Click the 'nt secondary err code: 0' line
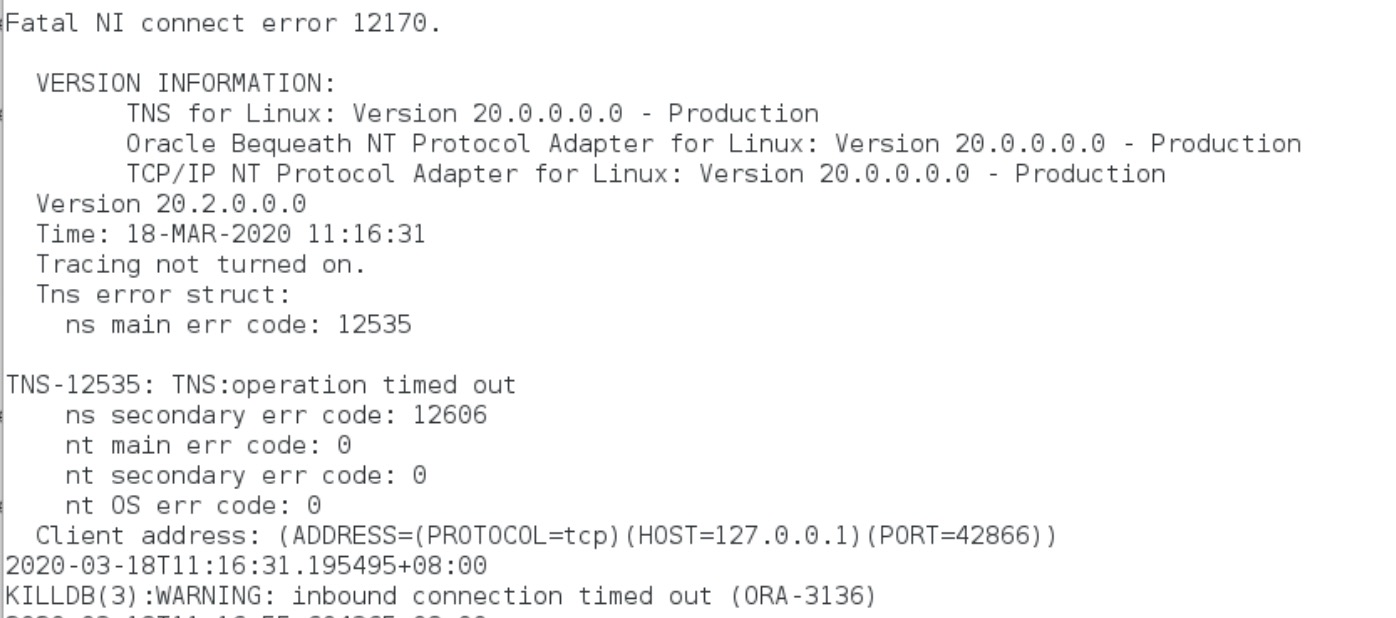The image size is (1396, 618). click(x=246, y=475)
